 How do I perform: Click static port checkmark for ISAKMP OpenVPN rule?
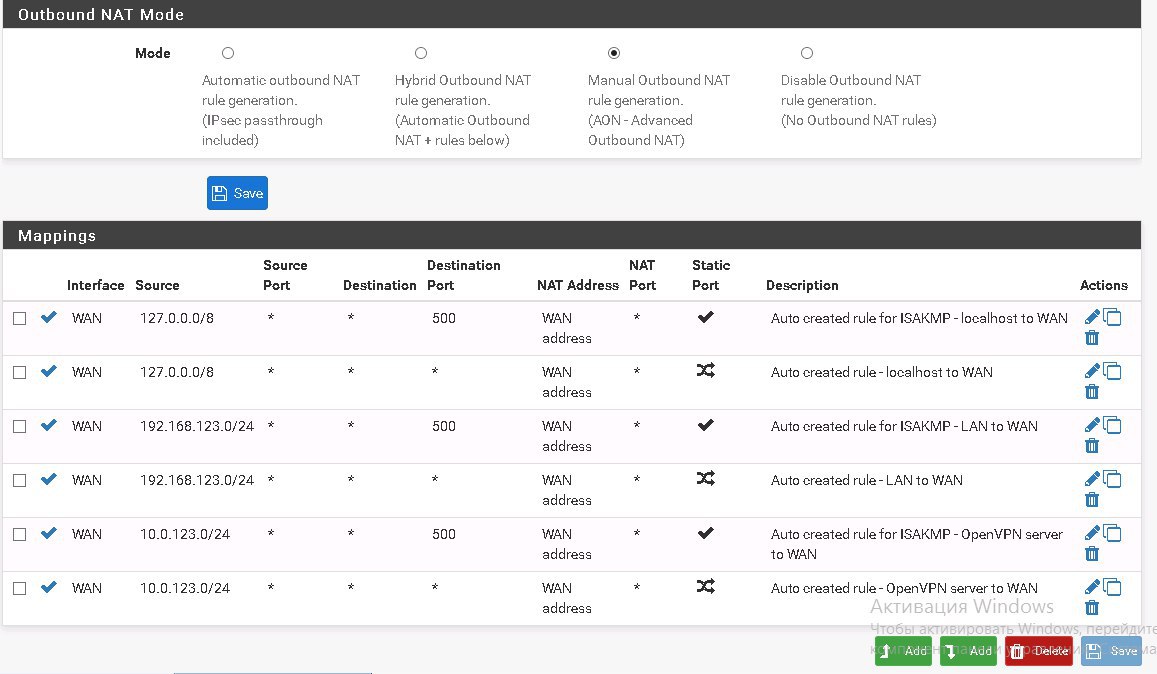pyautogui.click(x=705, y=532)
